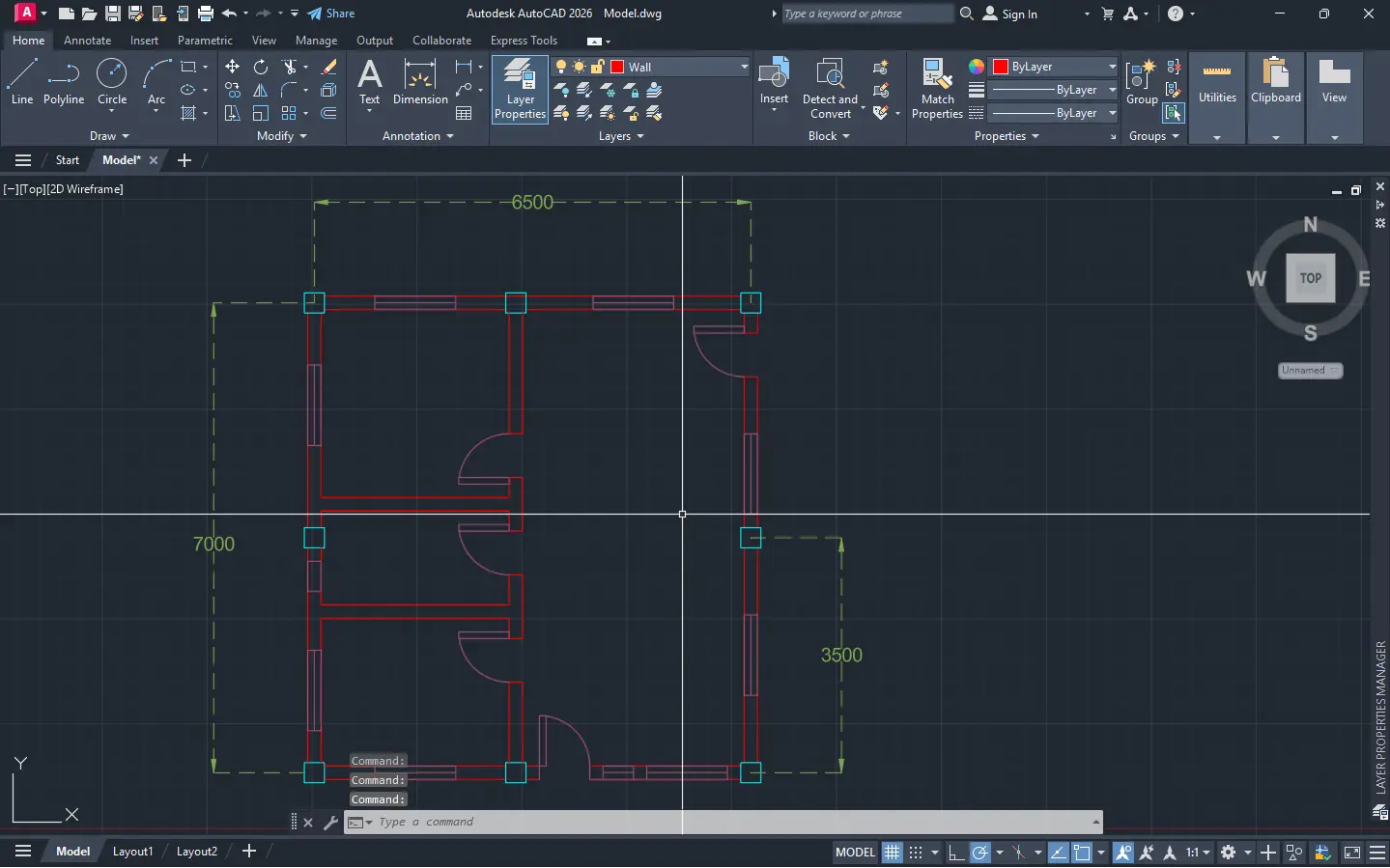Choose the Fillet tool icon
The width and height of the screenshot is (1390, 868).
tap(289, 90)
